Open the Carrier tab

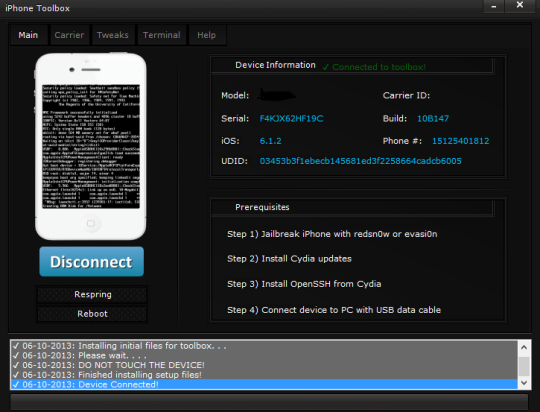69,35
